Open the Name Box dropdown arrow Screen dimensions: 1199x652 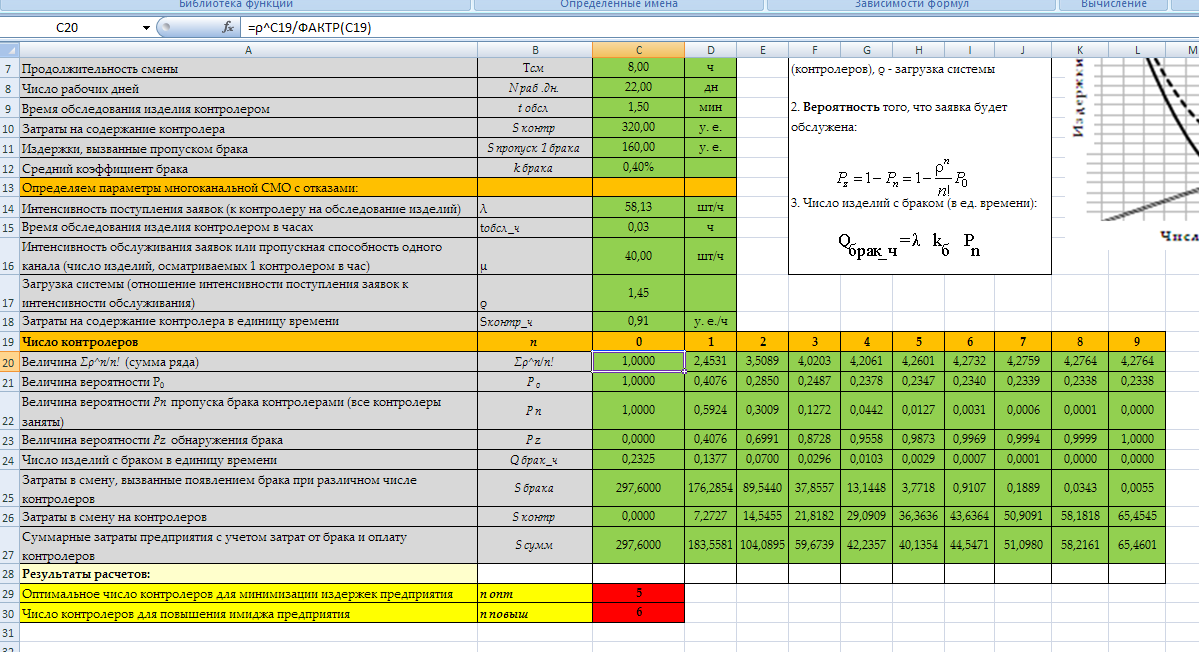click(146, 28)
